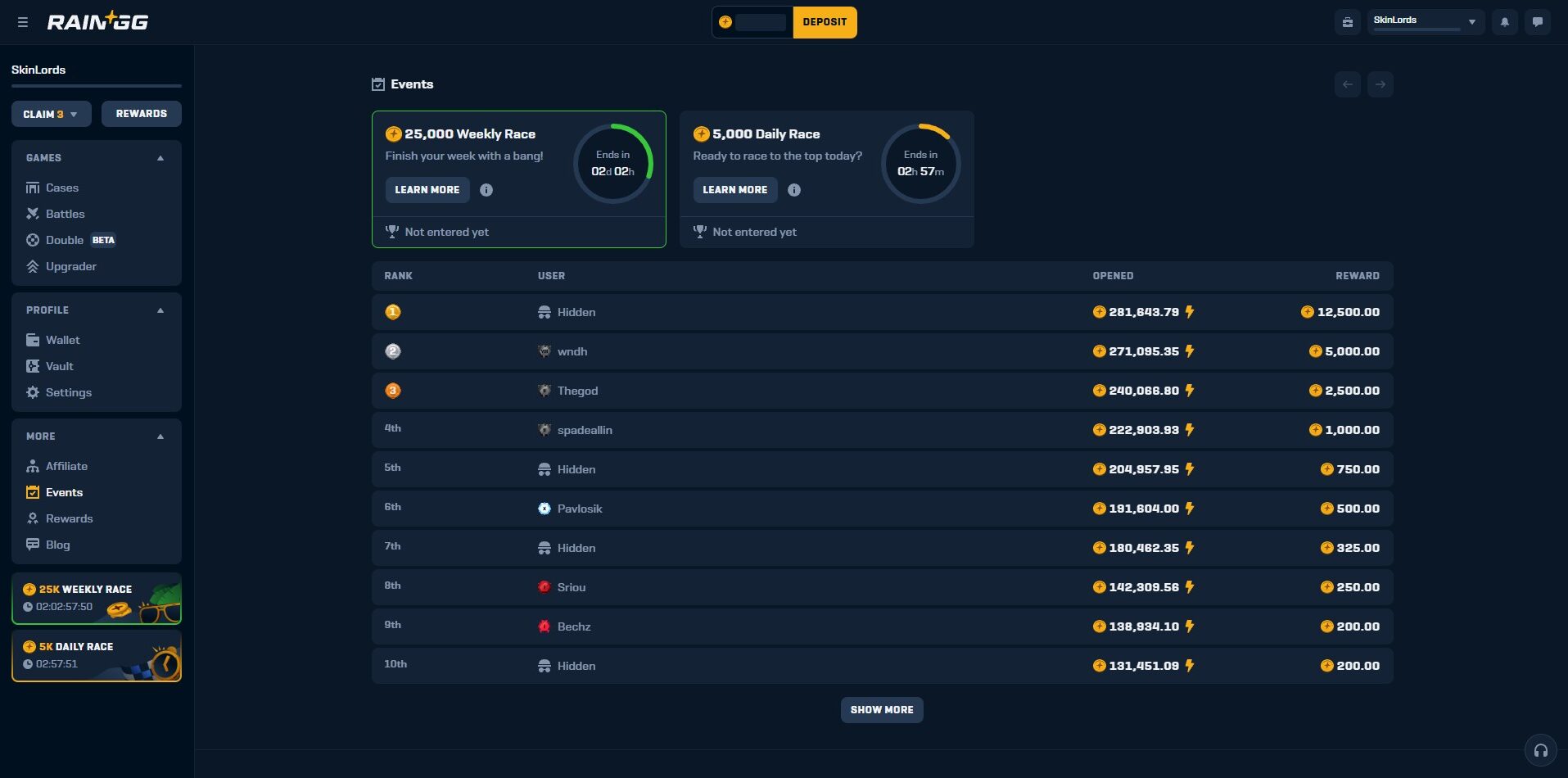Click reward amount 750.00
The width and height of the screenshot is (1568, 778).
1358,469
